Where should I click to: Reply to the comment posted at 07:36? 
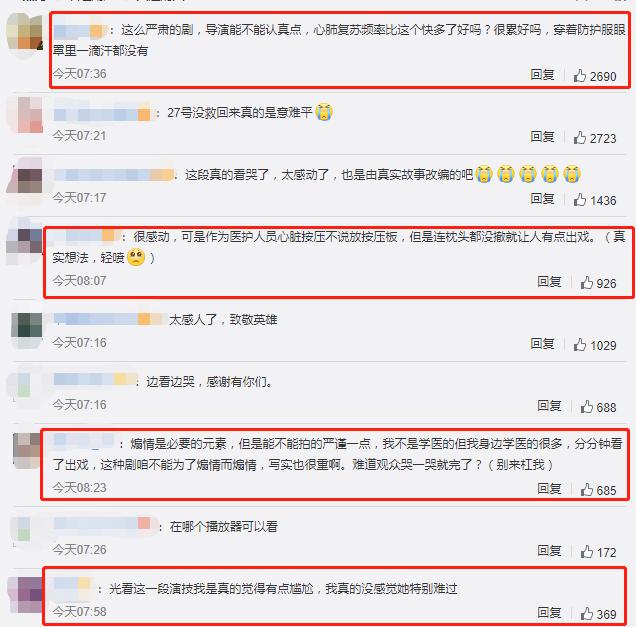coord(542,75)
